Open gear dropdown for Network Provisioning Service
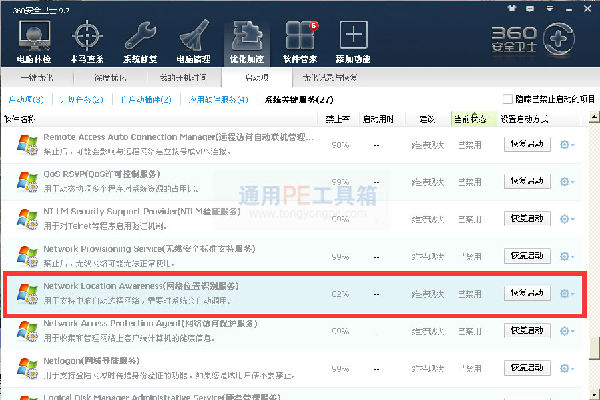 click(x=567, y=256)
